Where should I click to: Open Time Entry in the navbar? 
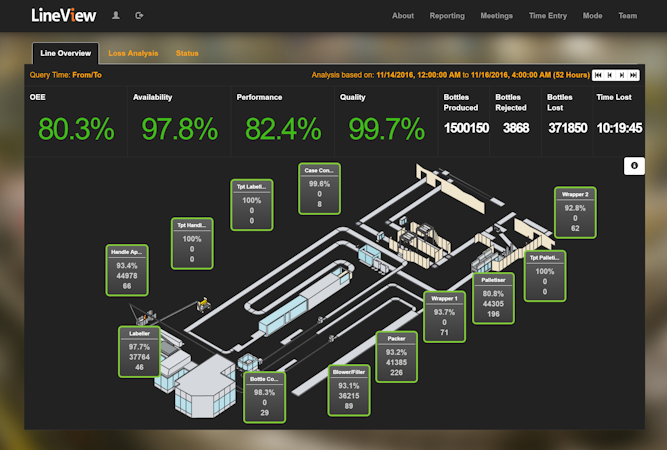(x=548, y=16)
